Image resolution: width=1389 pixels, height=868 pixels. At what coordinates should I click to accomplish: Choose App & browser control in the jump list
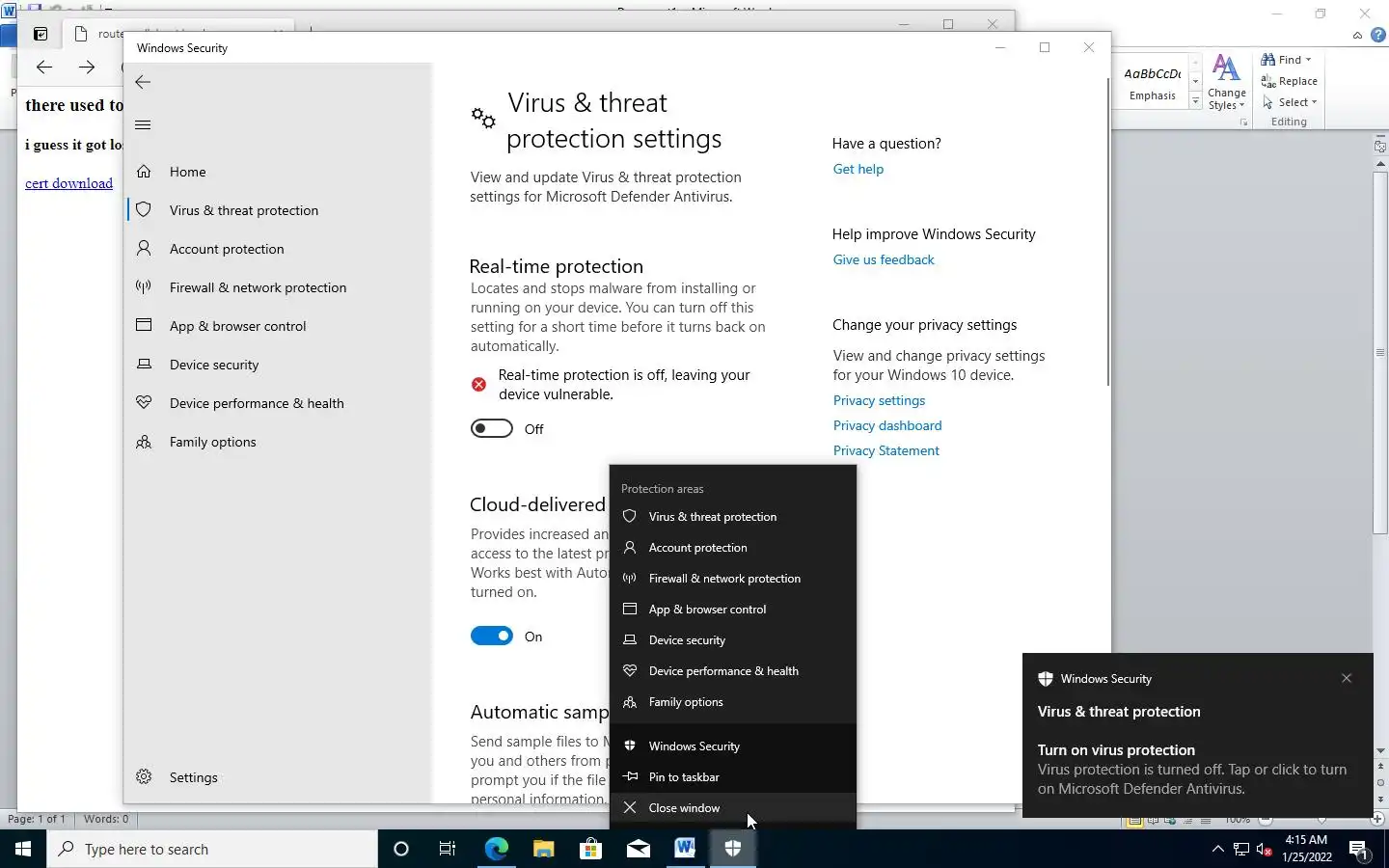(733, 610)
